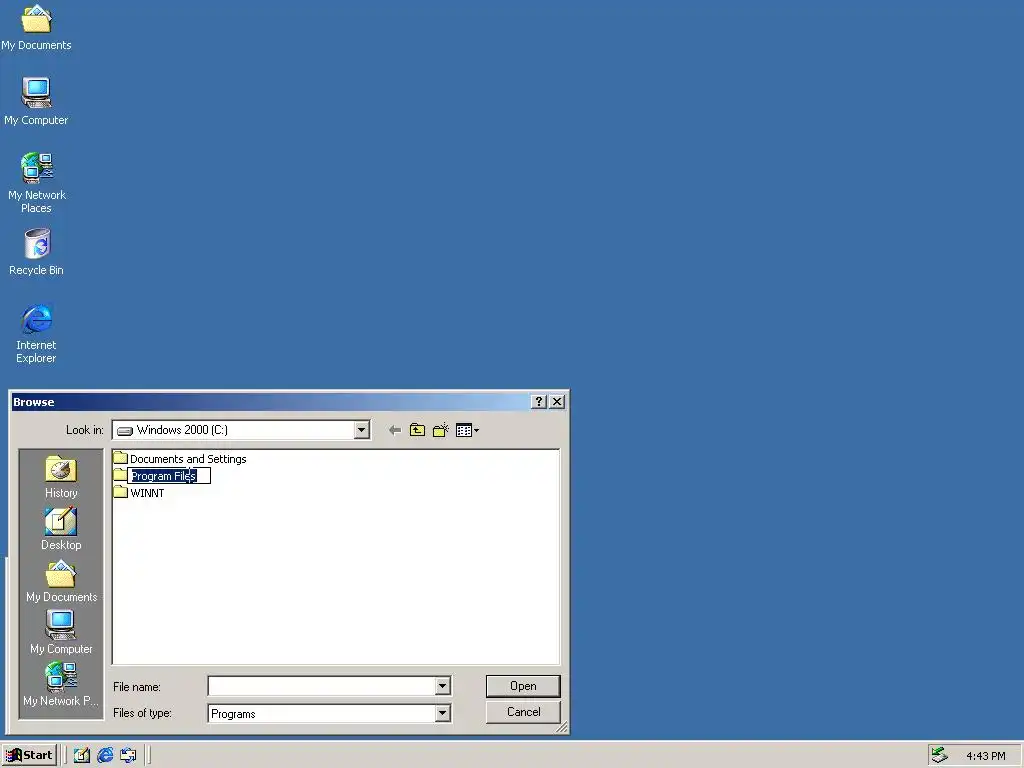The image size is (1024, 768).
Task: Click the system tray network icon
Action: click(x=939, y=756)
